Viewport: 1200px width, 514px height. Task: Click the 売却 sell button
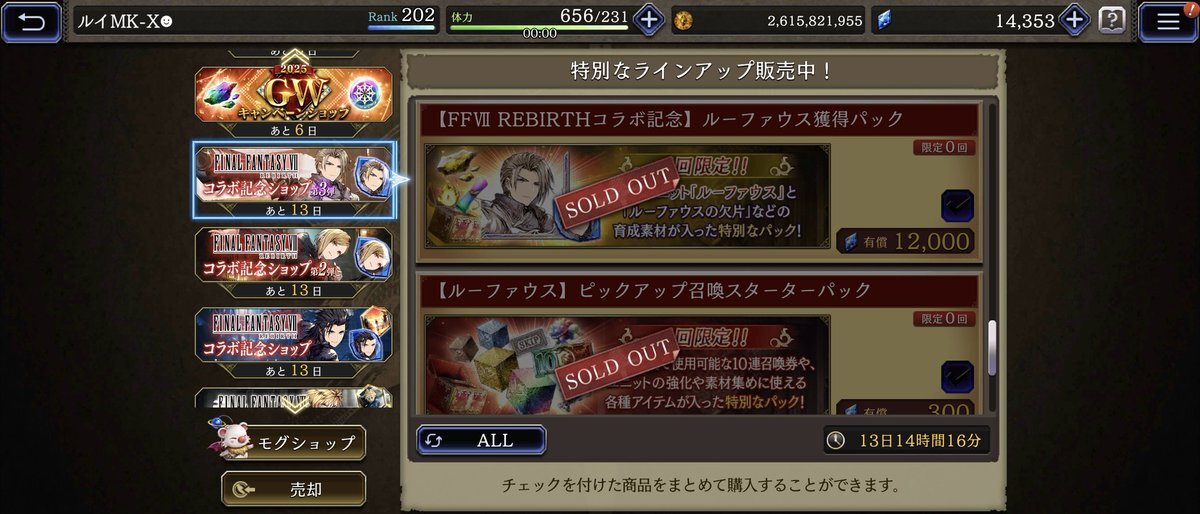pyautogui.click(x=293, y=488)
